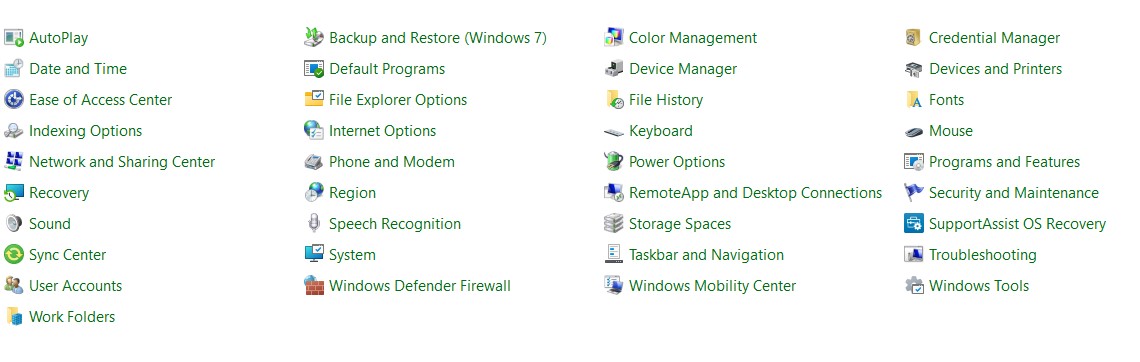The image size is (1140, 362).
Task: Open the Work Folders item
Action: (x=72, y=317)
